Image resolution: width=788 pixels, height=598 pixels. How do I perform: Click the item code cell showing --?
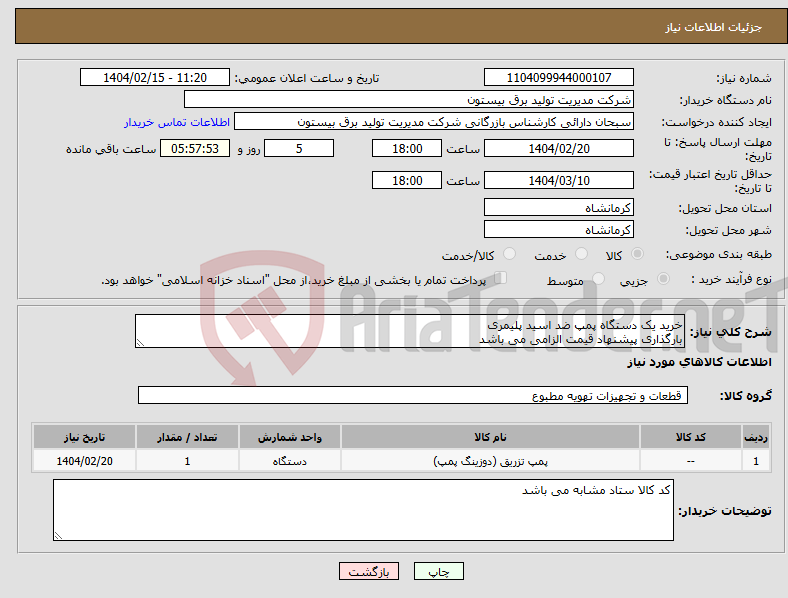pos(691,461)
